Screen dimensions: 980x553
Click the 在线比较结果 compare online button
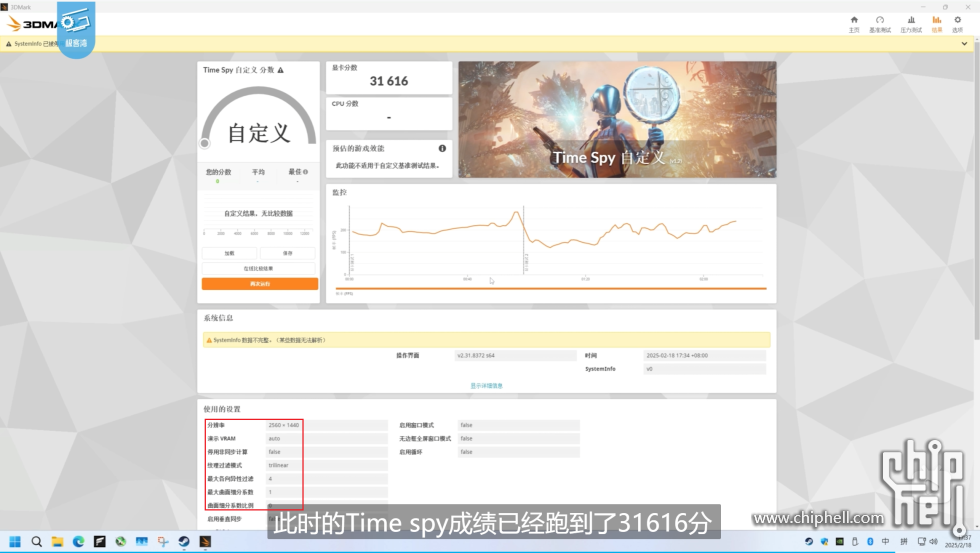[259, 269]
